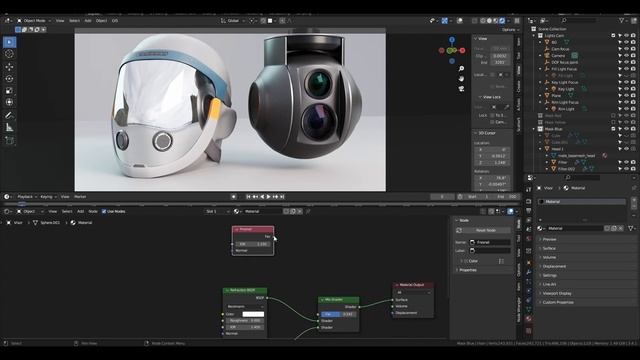The width and height of the screenshot is (640, 360).
Task: Toggle the auto keying record button
Action: pos(233,197)
